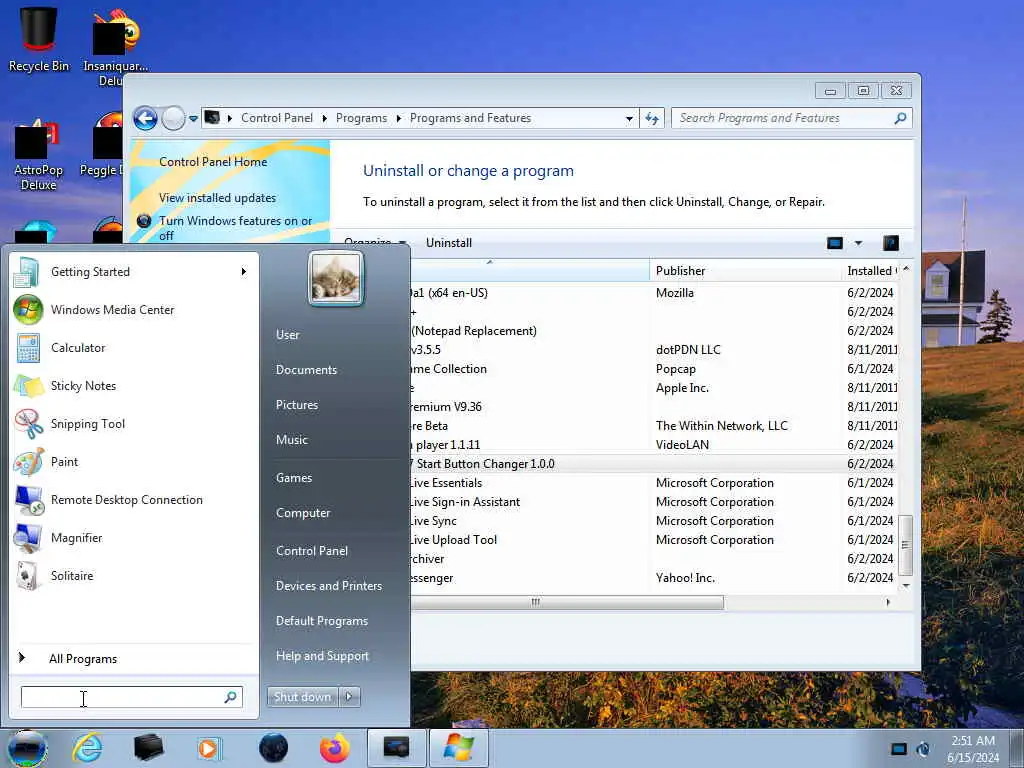The image size is (1024, 768).
Task: Open User folder from Start menu
Action: (287, 334)
